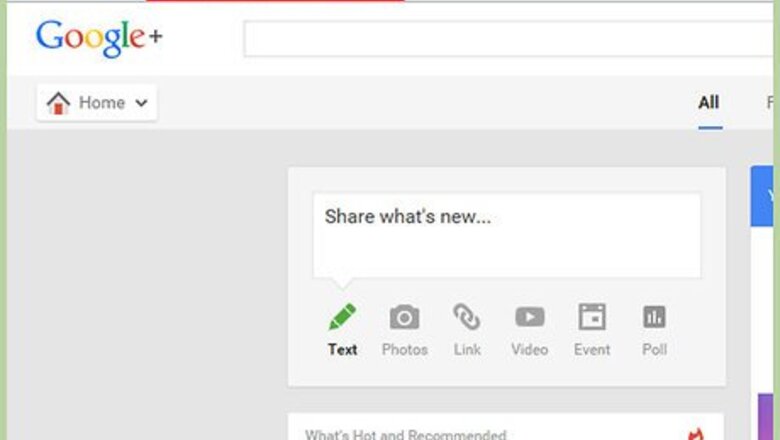Click the blue card at right edge
The height and width of the screenshot is (440, 780).
click(762, 196)
